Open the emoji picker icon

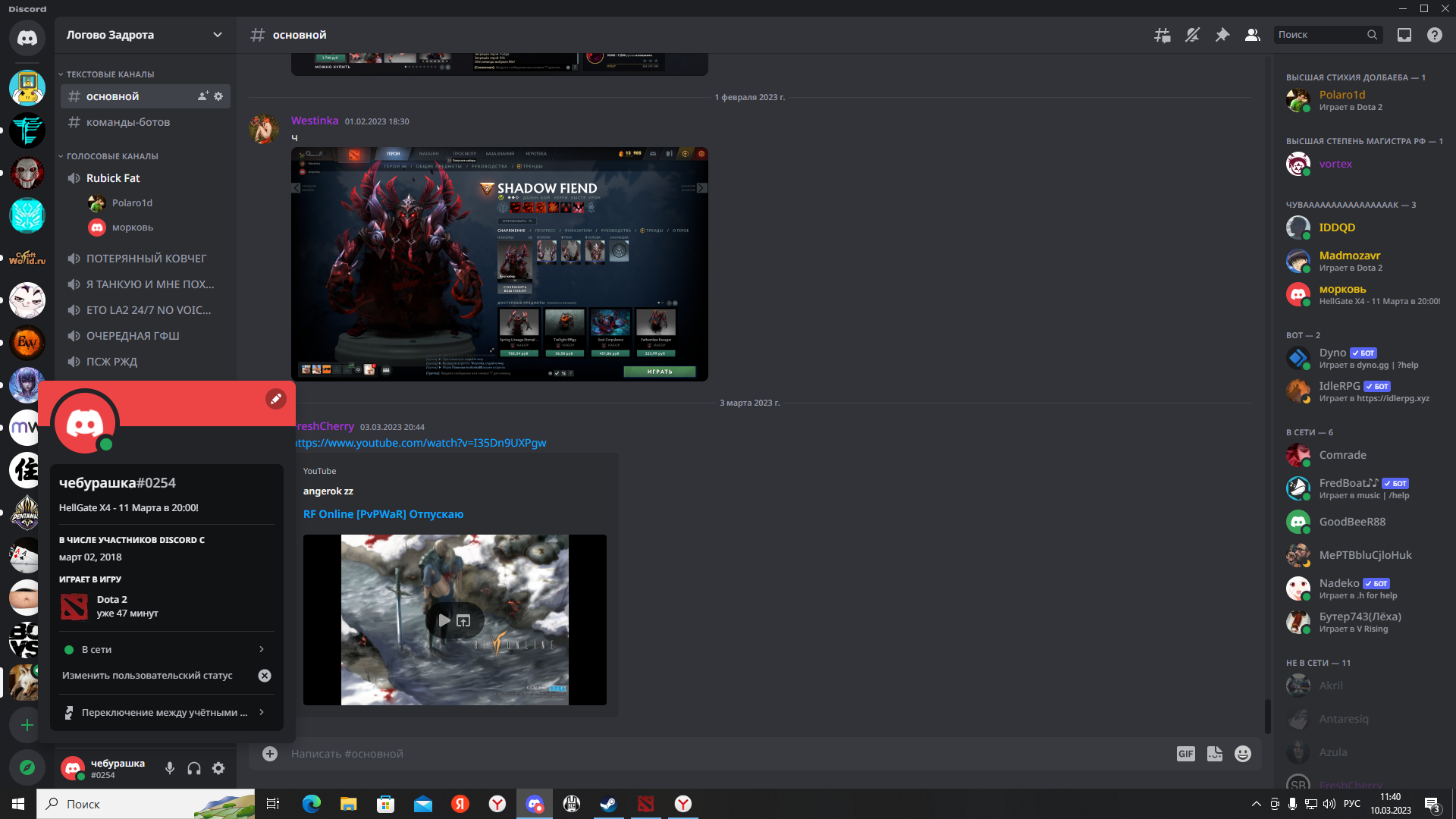pos(1243,754)
